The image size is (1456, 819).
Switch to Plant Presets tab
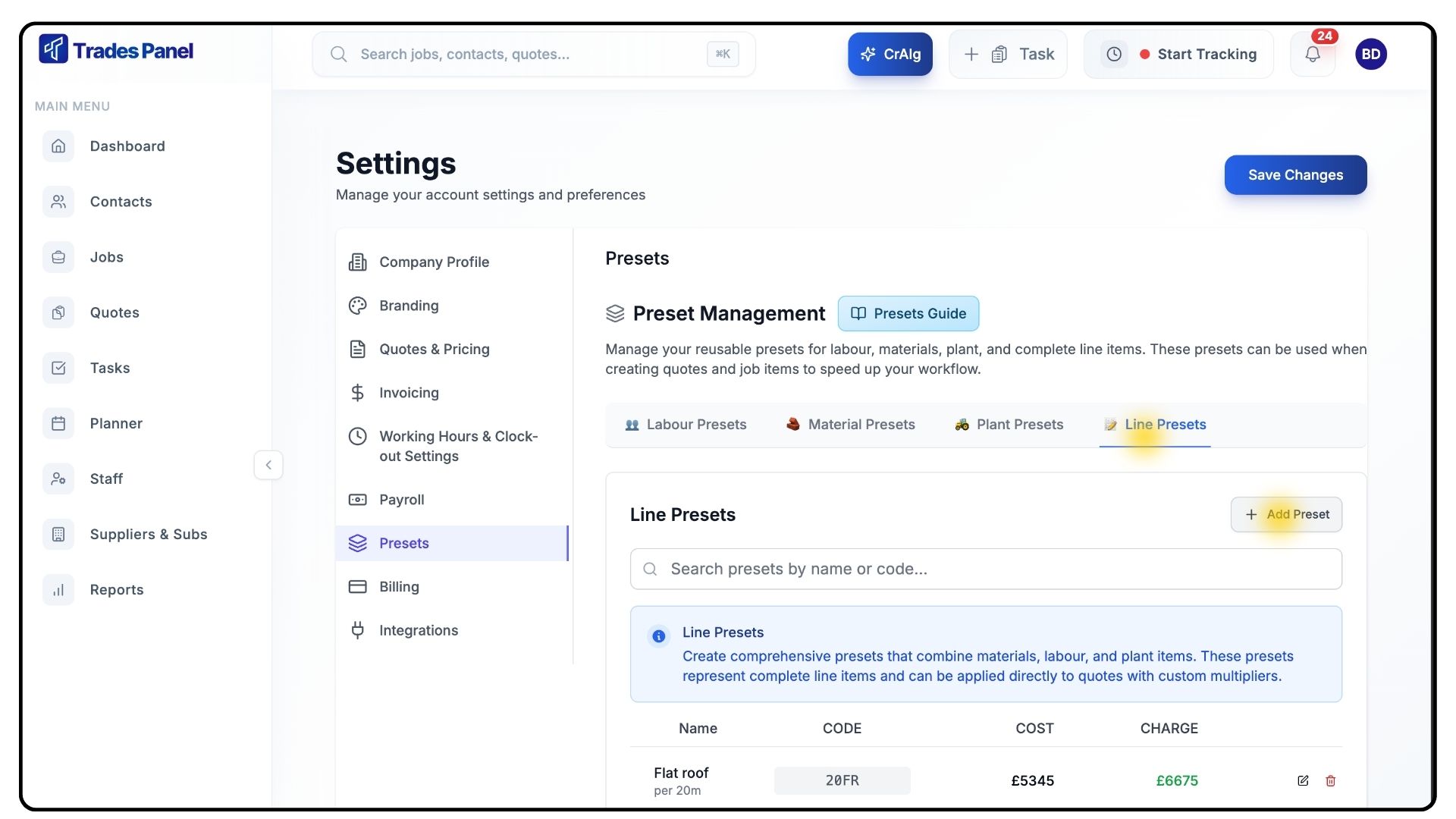[1009, 425]
